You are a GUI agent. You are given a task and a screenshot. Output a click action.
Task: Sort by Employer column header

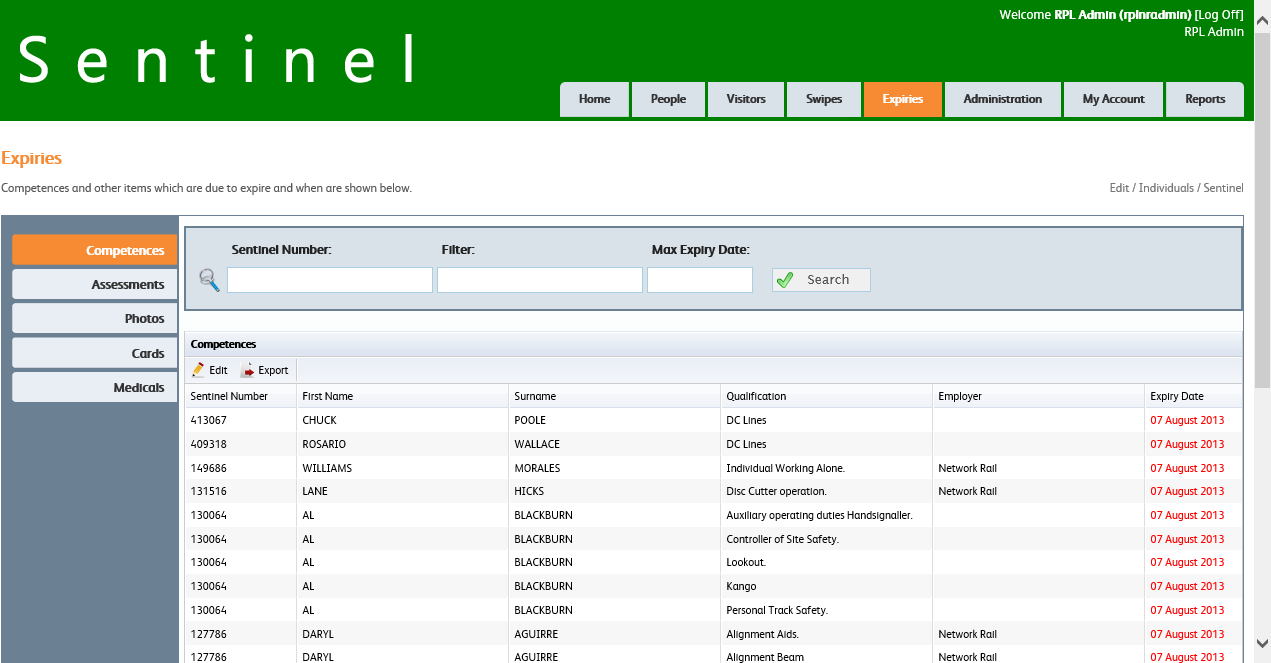[1039, 396]
